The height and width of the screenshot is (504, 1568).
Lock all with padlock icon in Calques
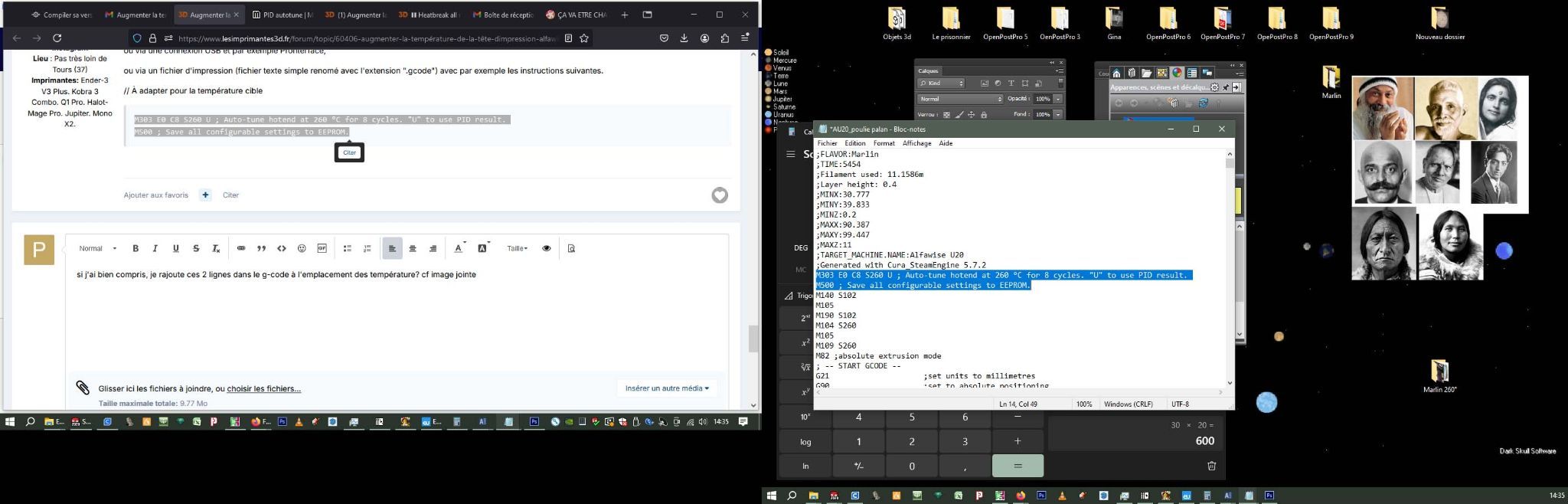pyautogui.click(x=984, y=115)
